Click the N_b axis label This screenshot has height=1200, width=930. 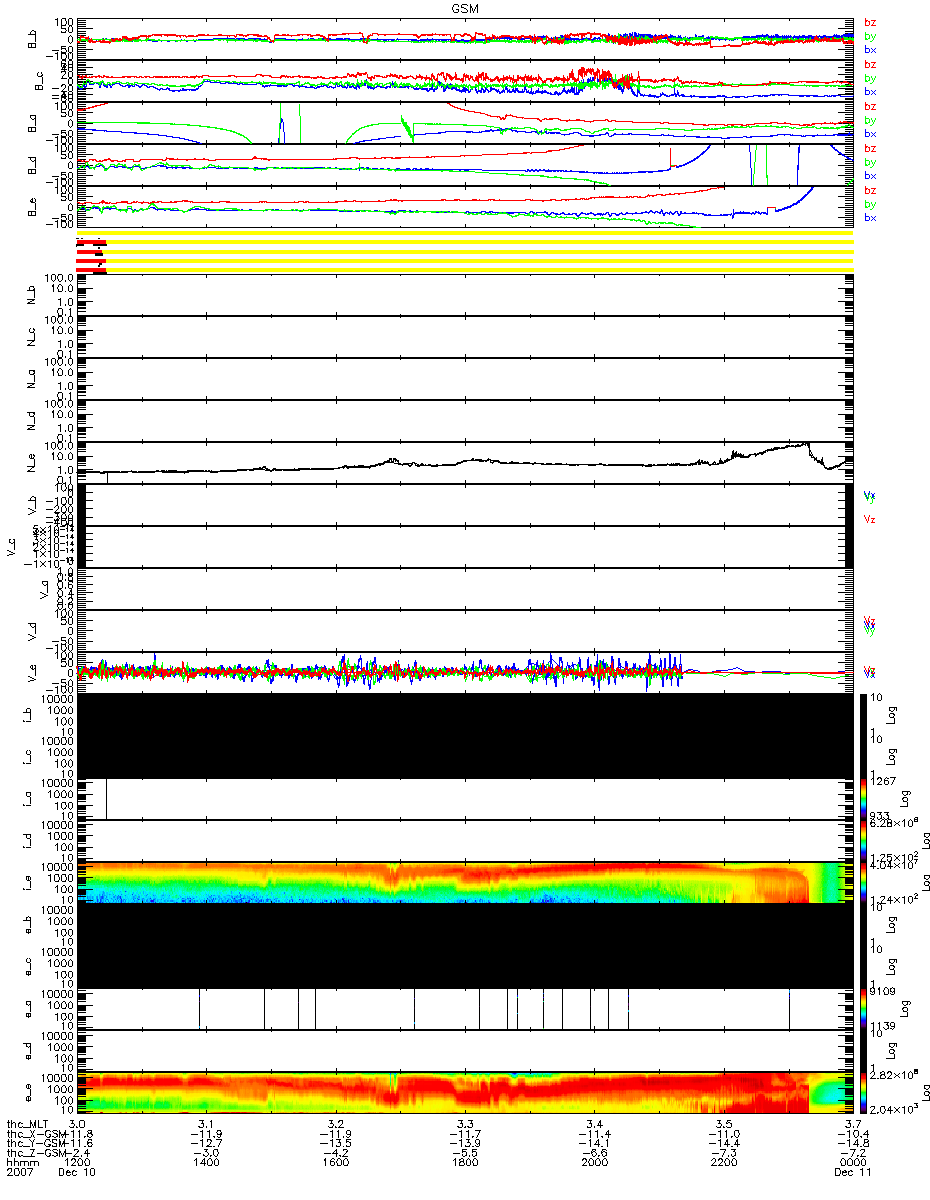pyautogui.click(x=29, y=295)
